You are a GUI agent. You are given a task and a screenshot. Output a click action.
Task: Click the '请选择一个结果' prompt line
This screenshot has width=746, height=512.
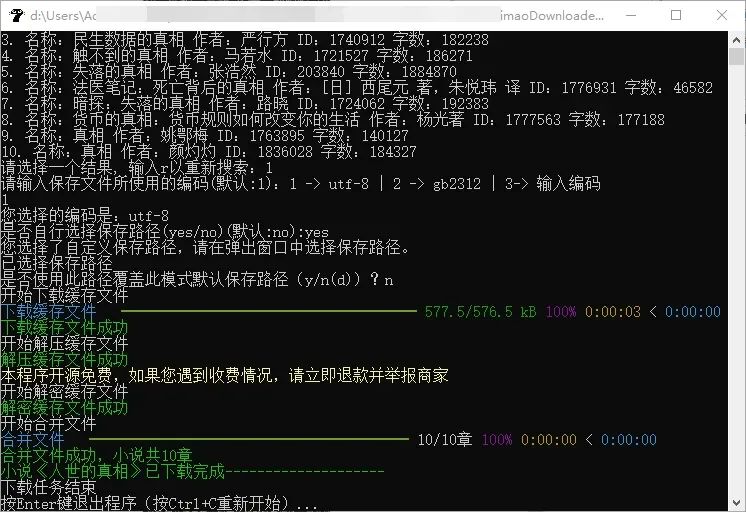tap(137, 167)
